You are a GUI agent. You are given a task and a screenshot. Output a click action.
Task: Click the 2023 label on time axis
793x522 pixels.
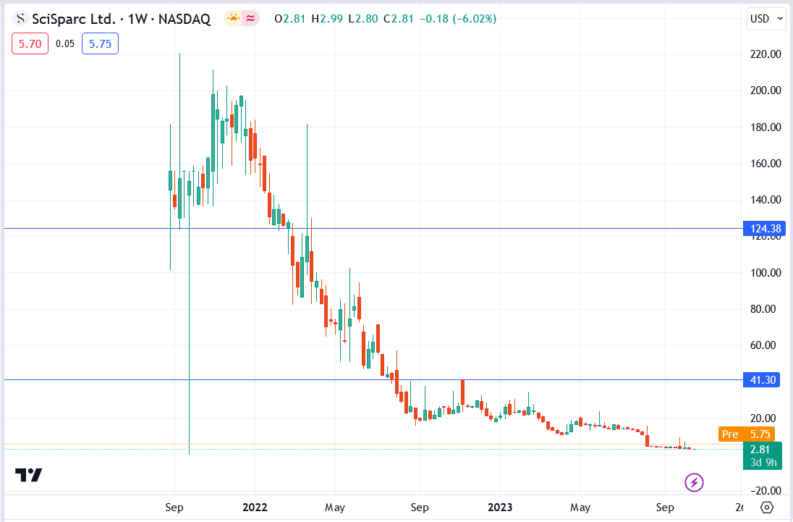click(x=501, y=507)
